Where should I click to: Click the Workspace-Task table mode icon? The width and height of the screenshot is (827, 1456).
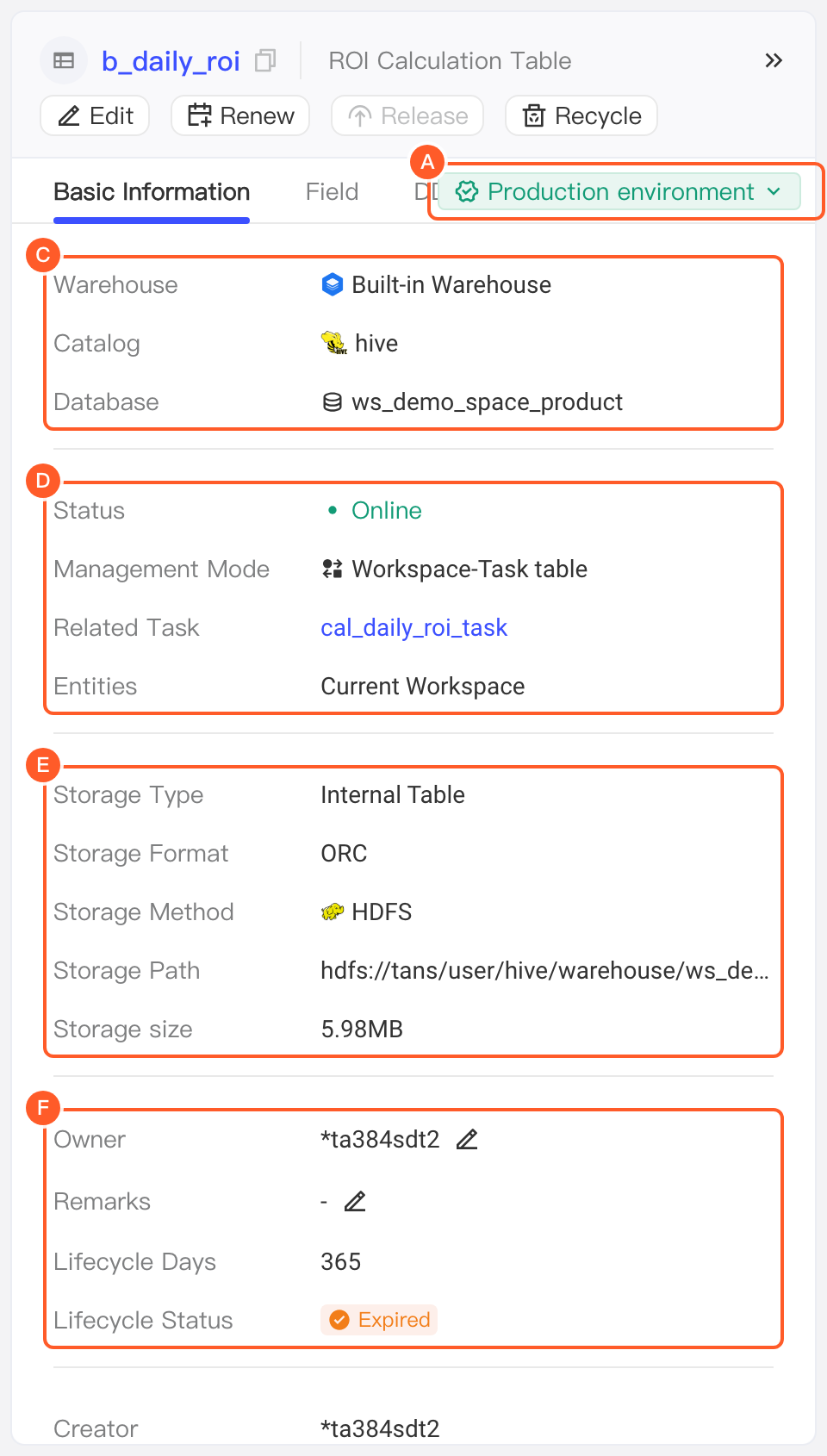(332, 569)
